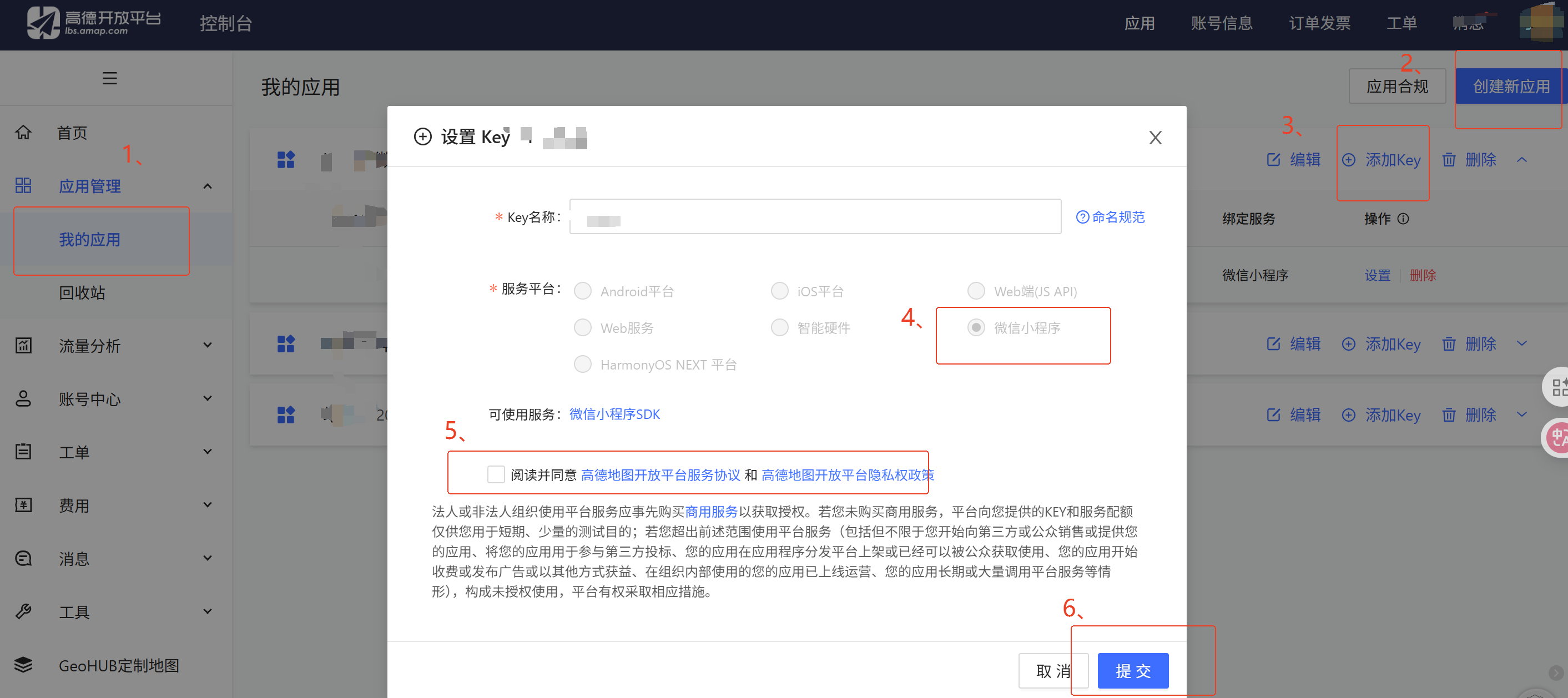
Task: Click the GeoHUB定制地图 layers icon
Action: [x=23, y=665]
